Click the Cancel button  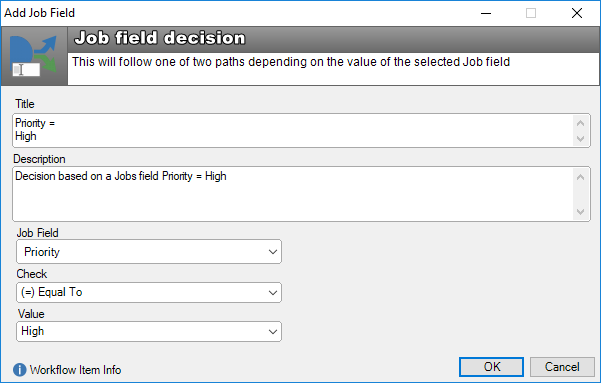562,367
